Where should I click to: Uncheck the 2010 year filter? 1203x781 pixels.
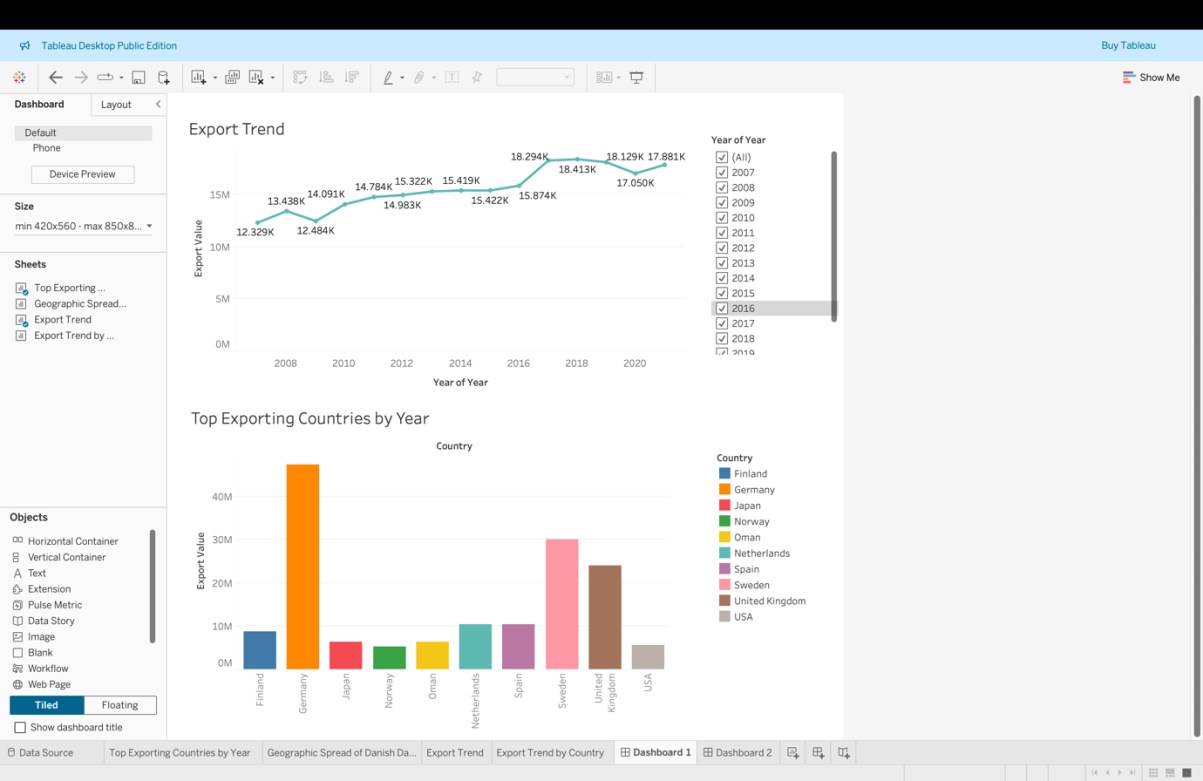click(x=722, y=217)
